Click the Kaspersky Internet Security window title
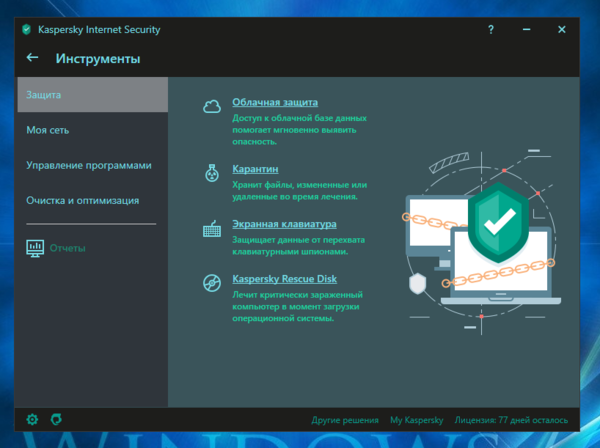 pyautogui.click(x=99, y=29)
